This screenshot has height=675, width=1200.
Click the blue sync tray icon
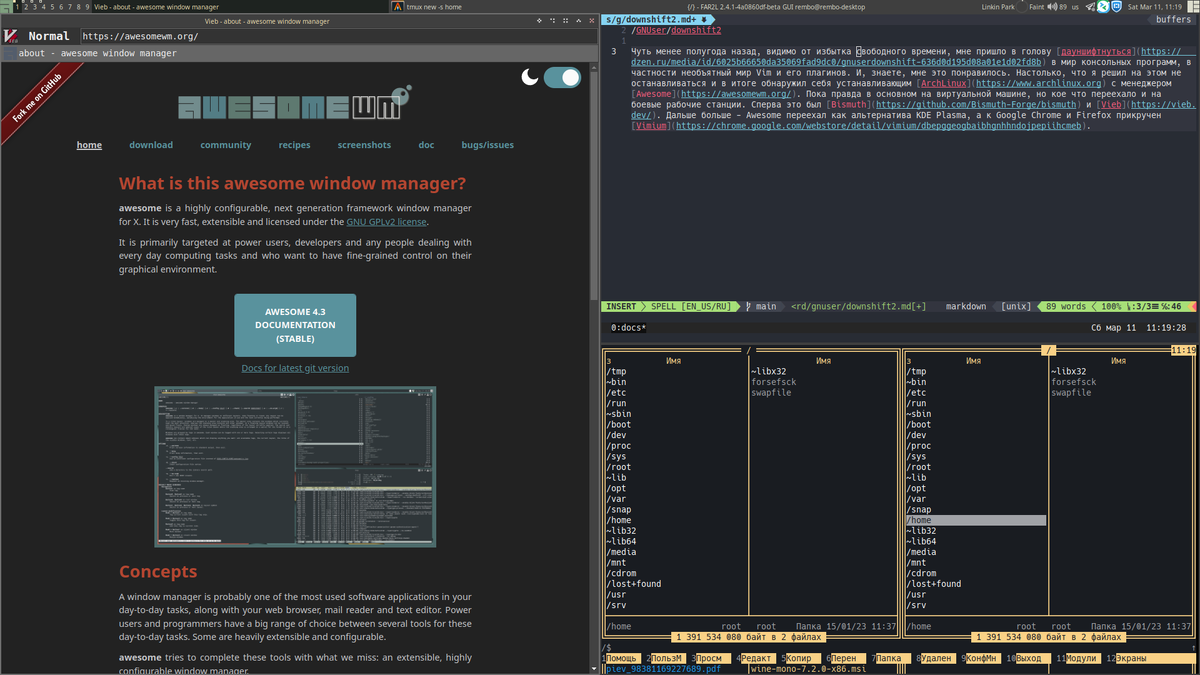(1103, 6)
